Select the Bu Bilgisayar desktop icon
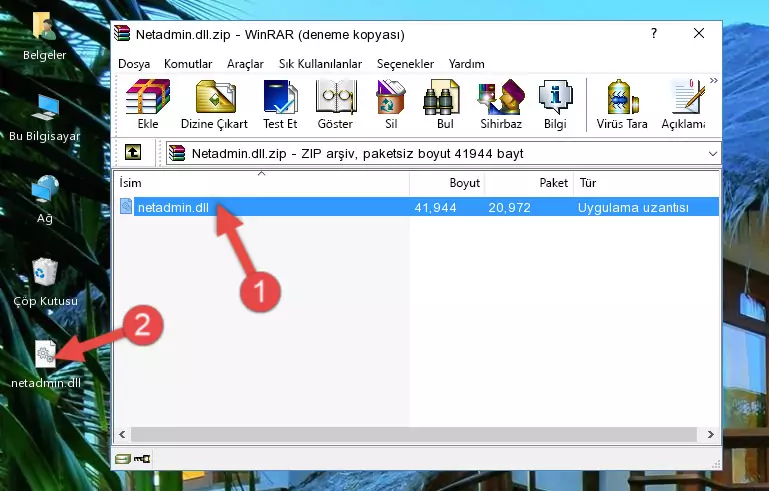 (x=45, y=118)
